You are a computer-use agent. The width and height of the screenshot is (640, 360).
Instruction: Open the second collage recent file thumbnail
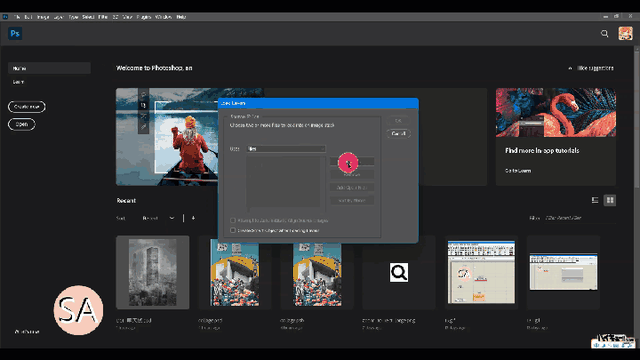[317, 272]
